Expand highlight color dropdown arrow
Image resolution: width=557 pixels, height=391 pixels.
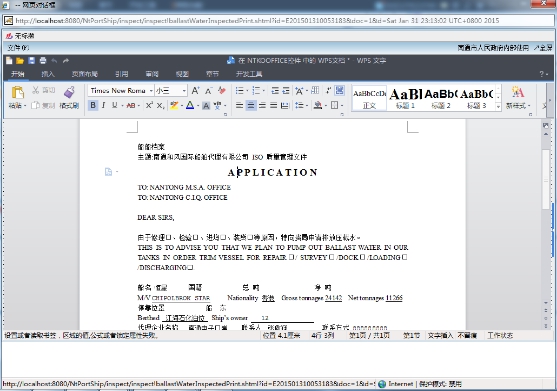click(x=181, y=106)
